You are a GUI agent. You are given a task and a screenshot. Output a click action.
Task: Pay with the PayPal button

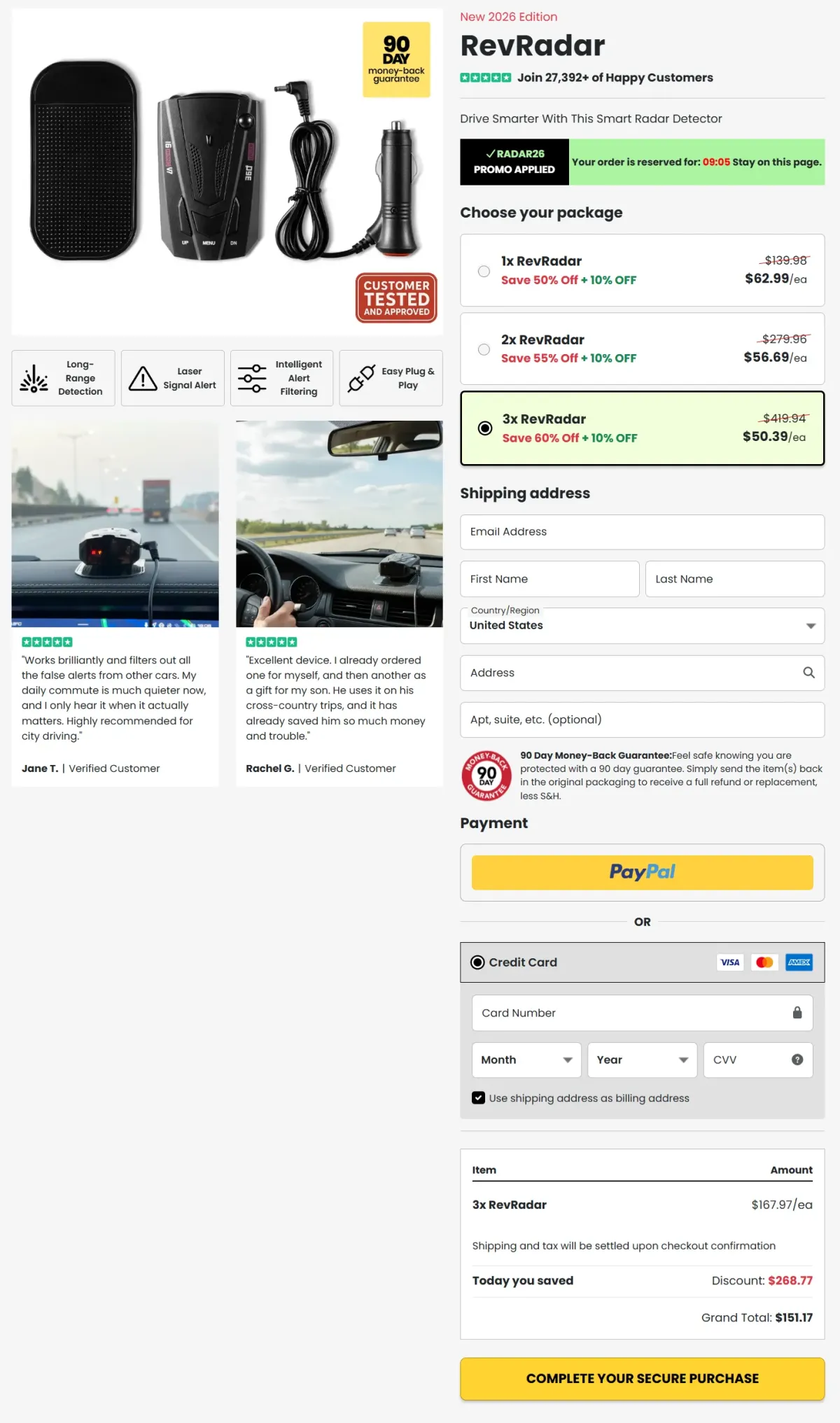[642, 872]
